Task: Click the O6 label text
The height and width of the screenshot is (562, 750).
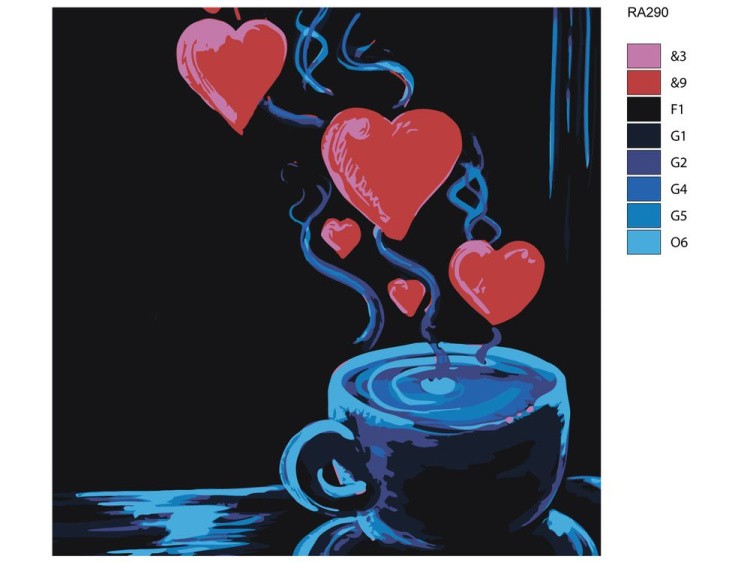Action: [679, 242]
